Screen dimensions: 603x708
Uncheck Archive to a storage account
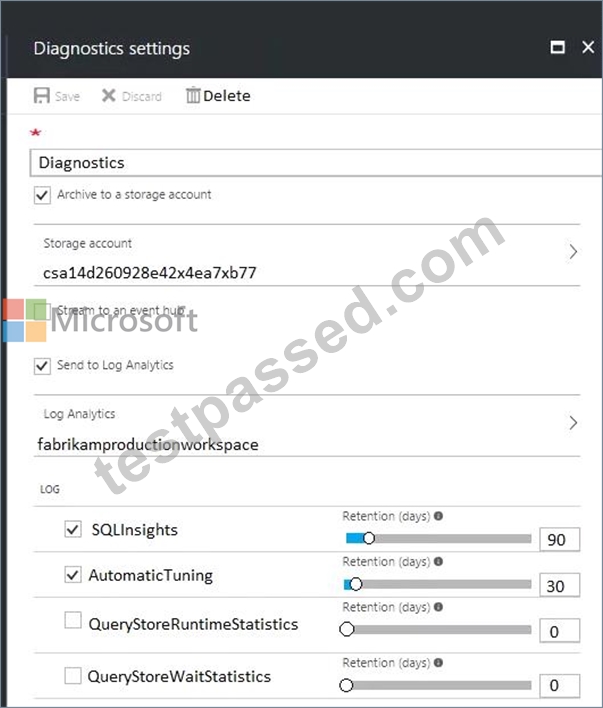(x=42, y=196)
